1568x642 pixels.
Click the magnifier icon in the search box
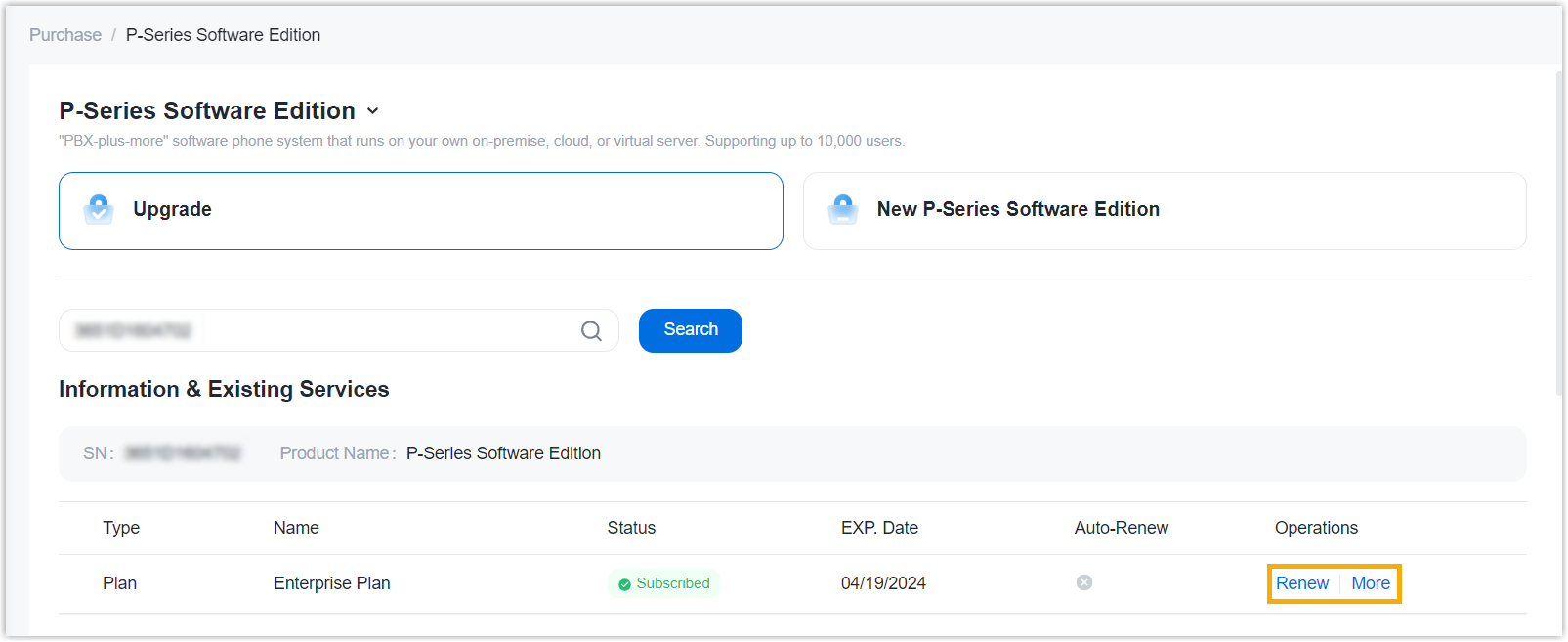(x=591, y=331)
